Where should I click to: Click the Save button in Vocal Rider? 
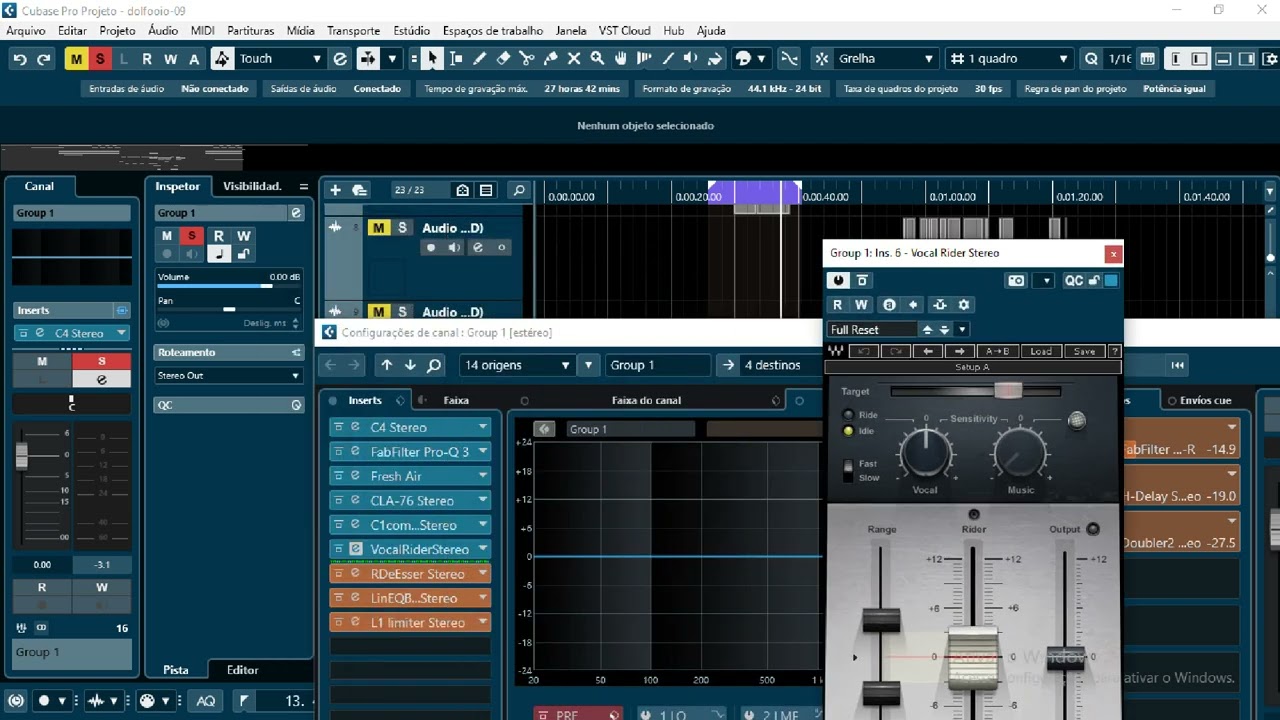(1084, 351)
